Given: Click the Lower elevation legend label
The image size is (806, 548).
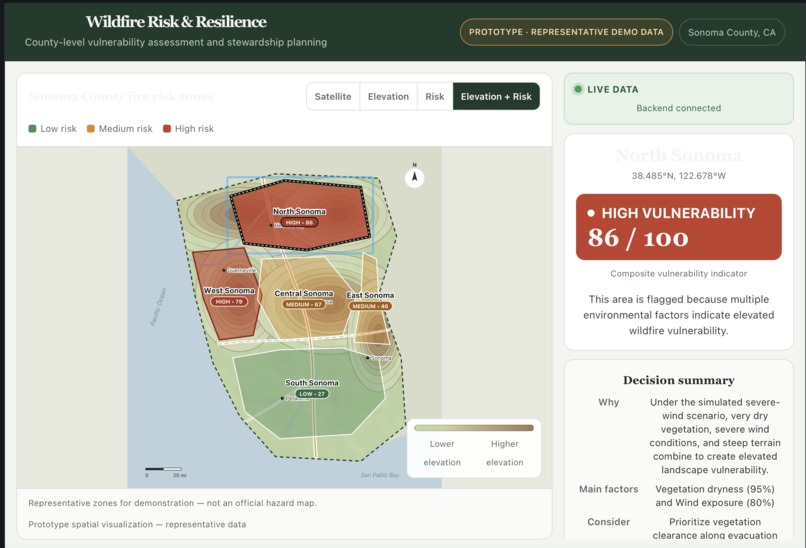Looking at the screenshot, I should 442,453.
